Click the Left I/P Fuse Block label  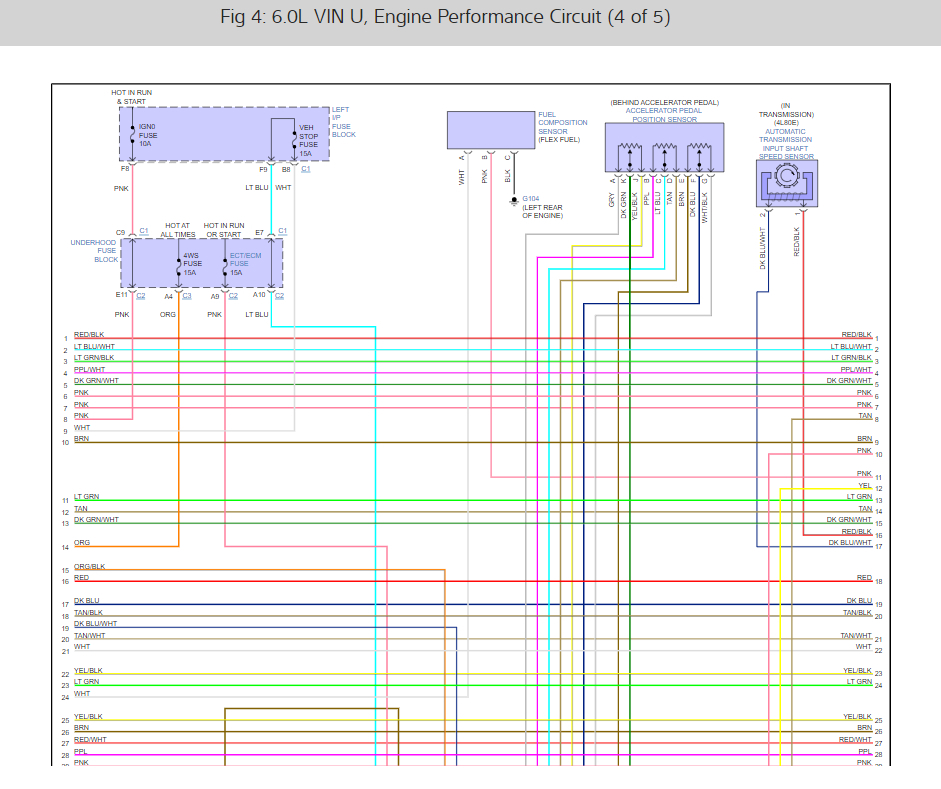click(344, 122)
